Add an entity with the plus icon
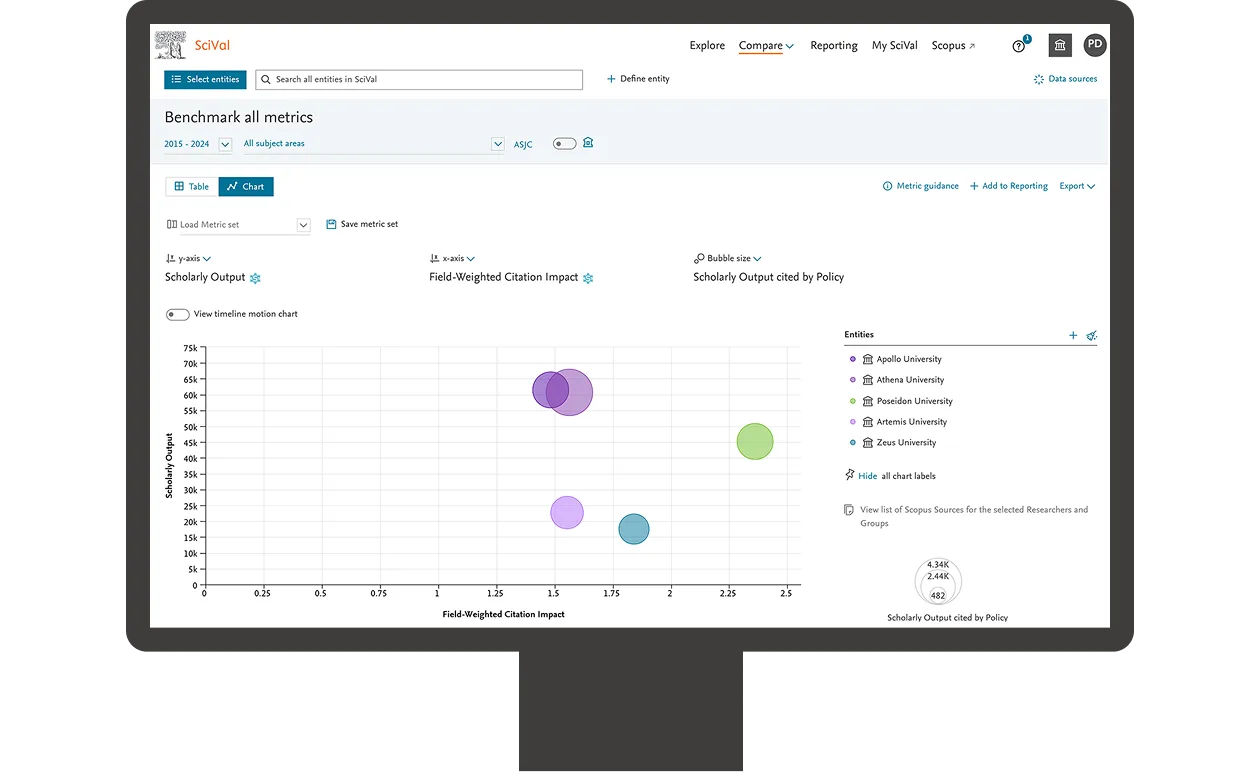Image resolution: width=1260 pixels, height=772 pixels. tap(1073, 335)
